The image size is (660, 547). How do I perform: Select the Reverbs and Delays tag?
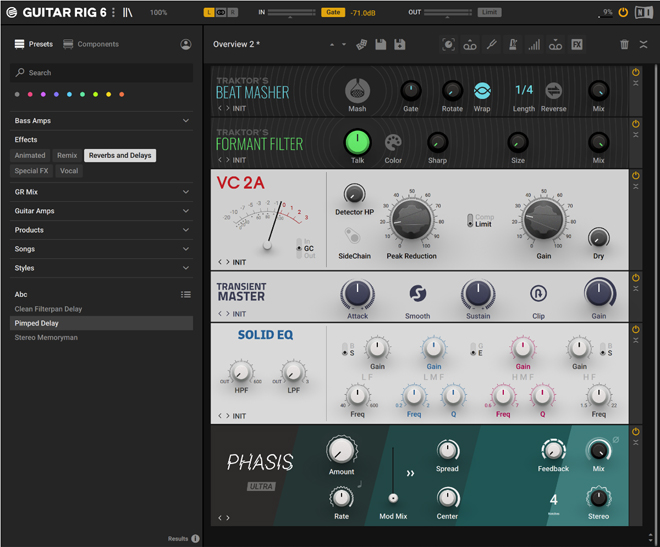point(120,156)
